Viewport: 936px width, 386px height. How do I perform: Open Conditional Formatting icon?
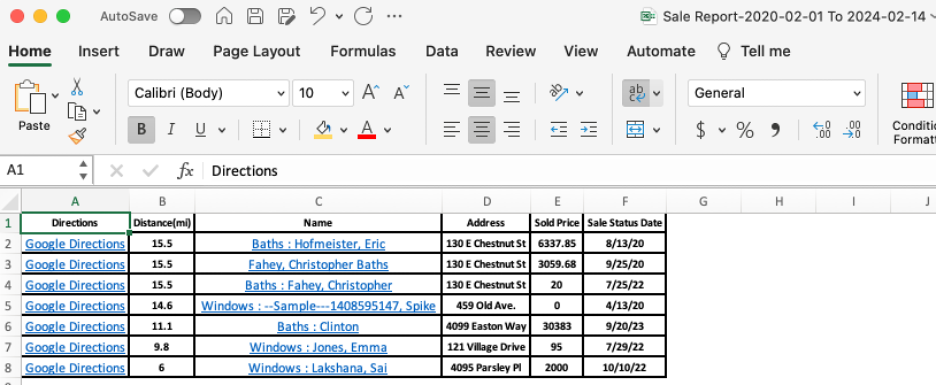coord(917,95)
